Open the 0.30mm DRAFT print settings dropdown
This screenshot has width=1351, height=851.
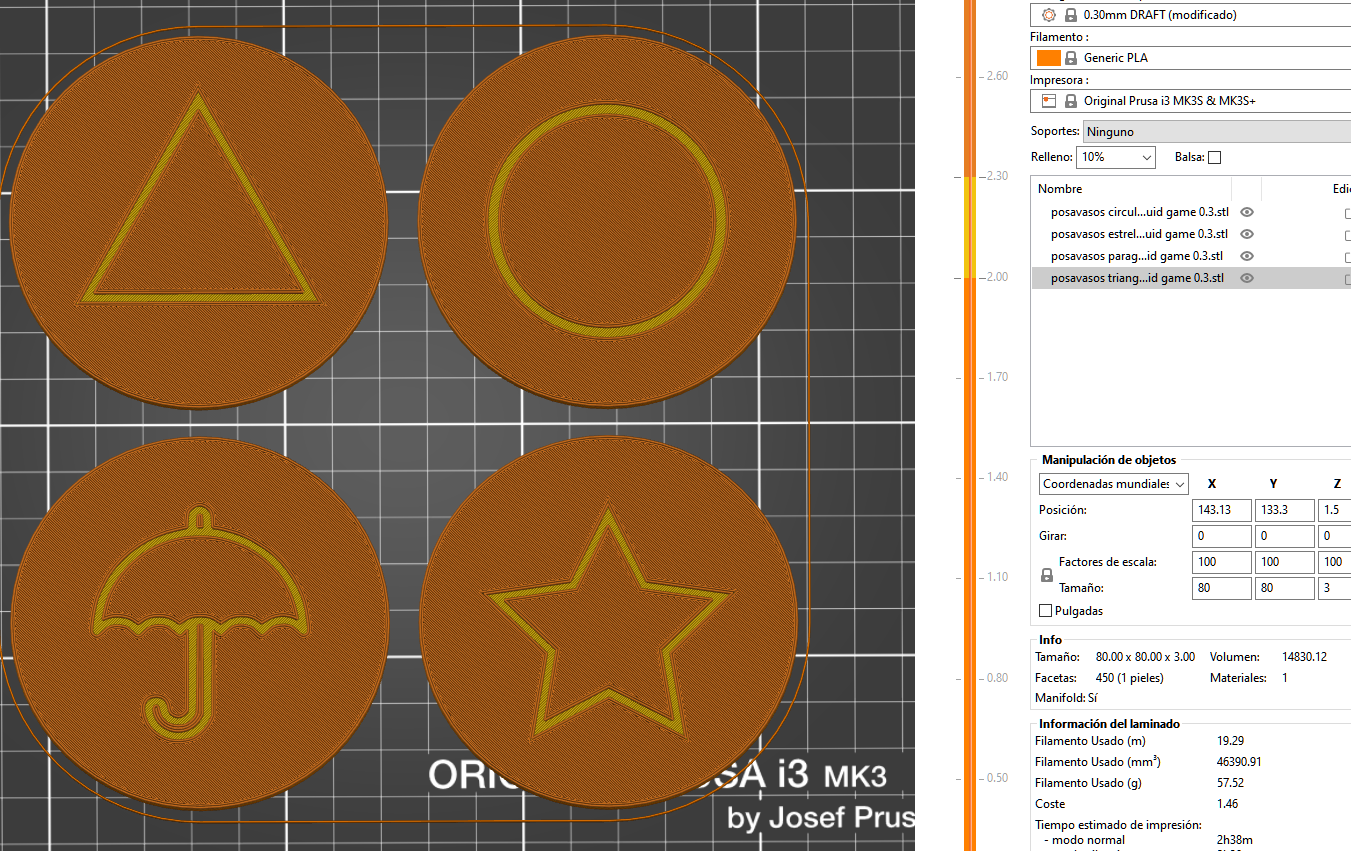[1190, 15]
